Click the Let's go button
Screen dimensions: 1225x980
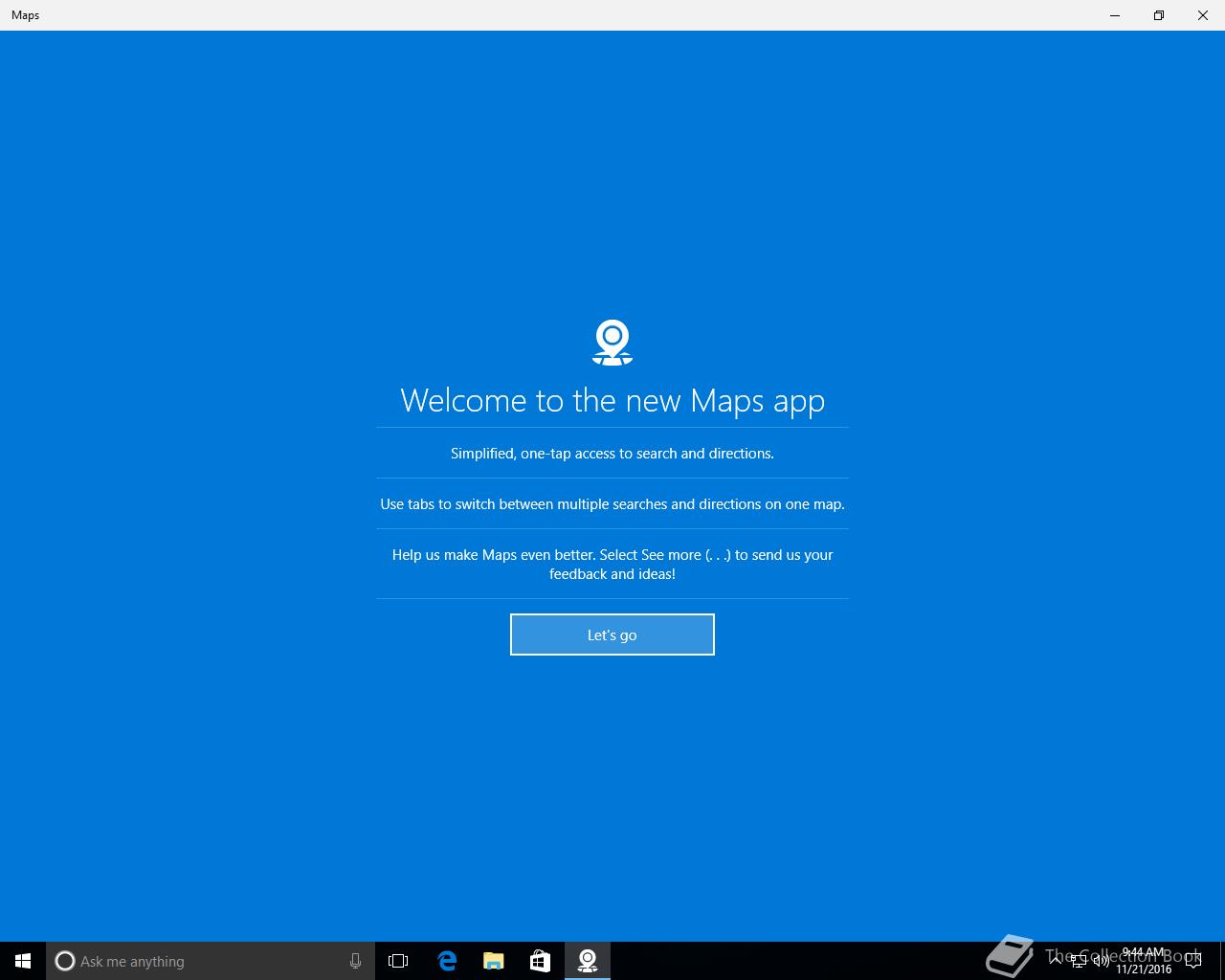612,635
